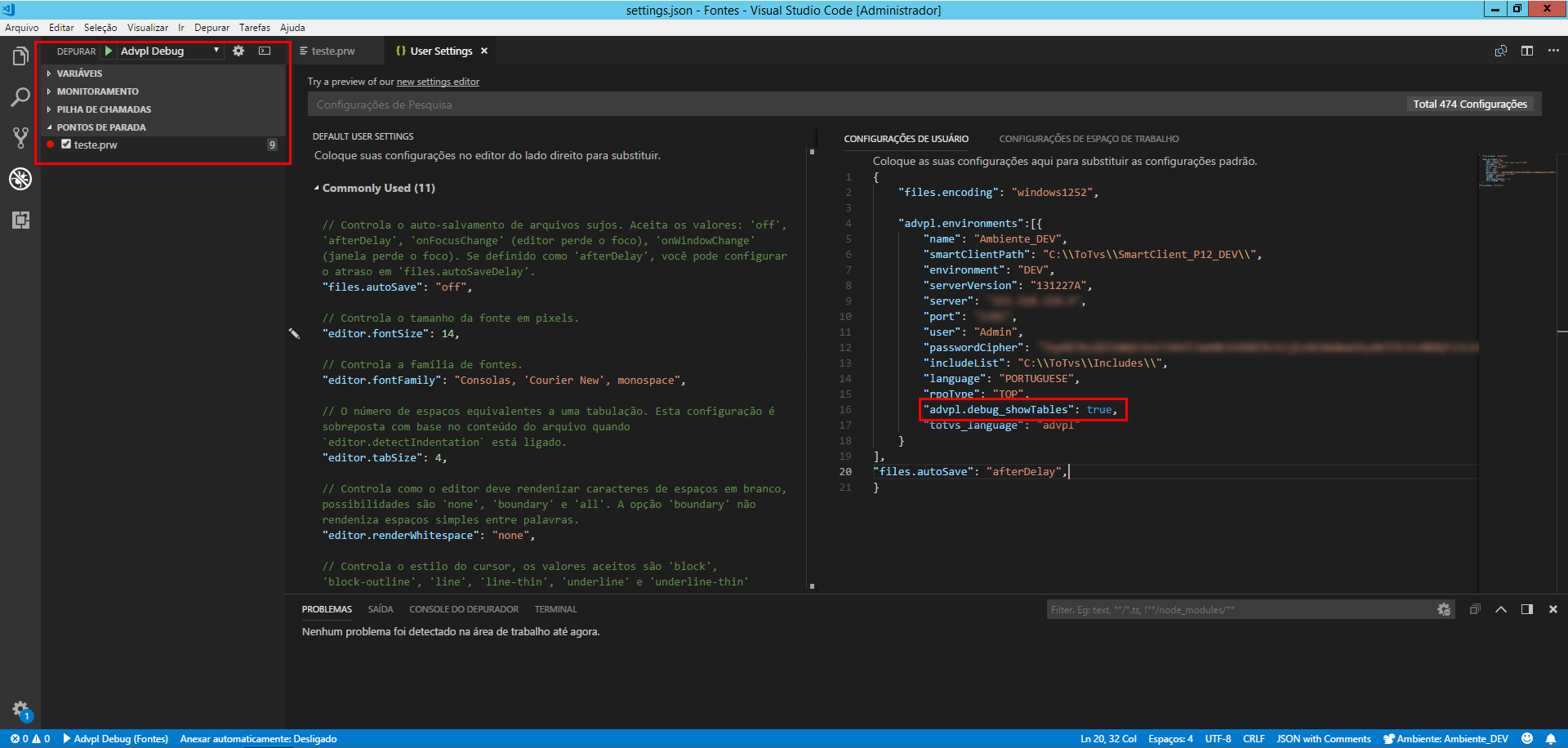Click the notifications bell in the status bar
Viewport: 1568px width, 748px height.
pos(1549,738)
